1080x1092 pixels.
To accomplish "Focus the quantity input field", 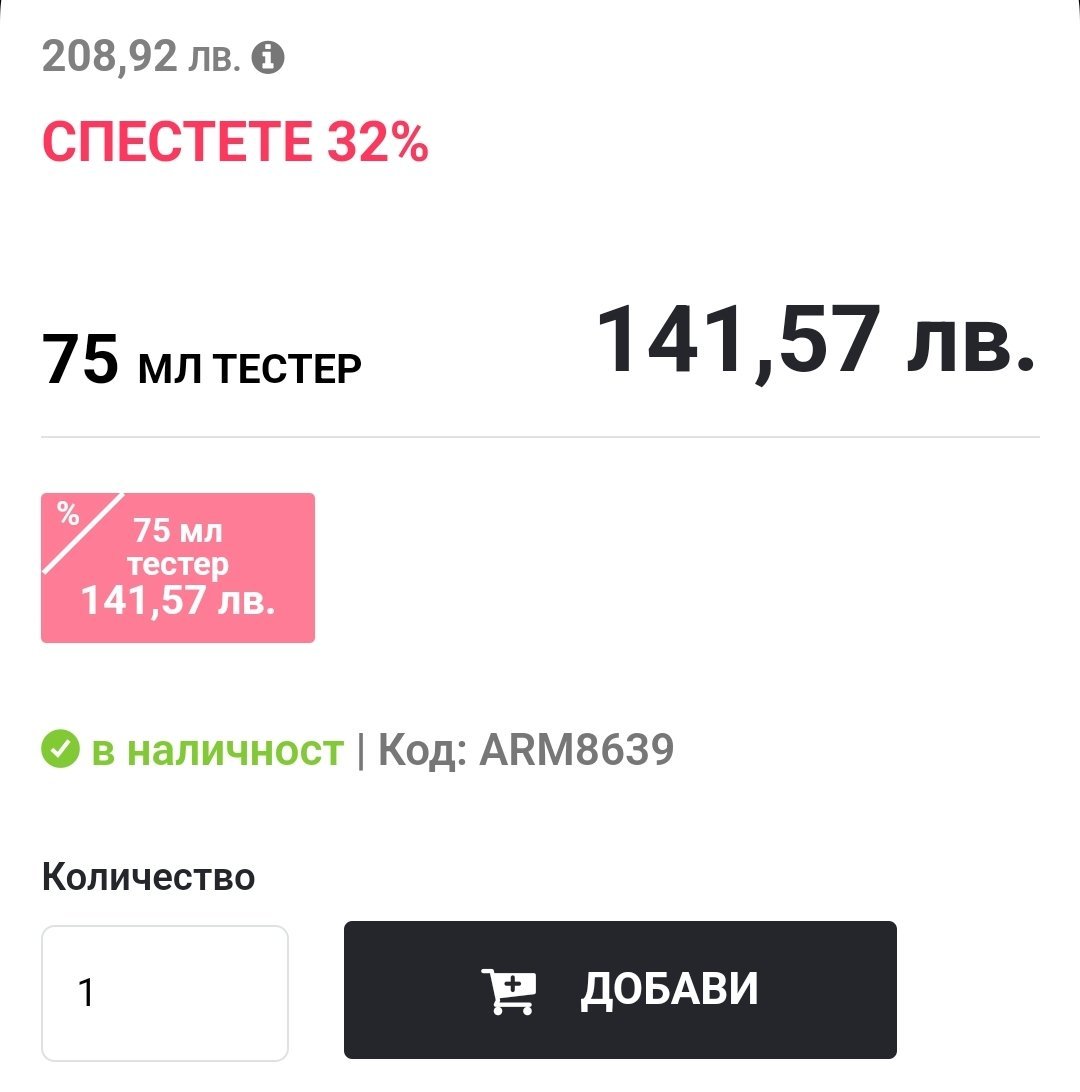I will (x=165, y=992).
